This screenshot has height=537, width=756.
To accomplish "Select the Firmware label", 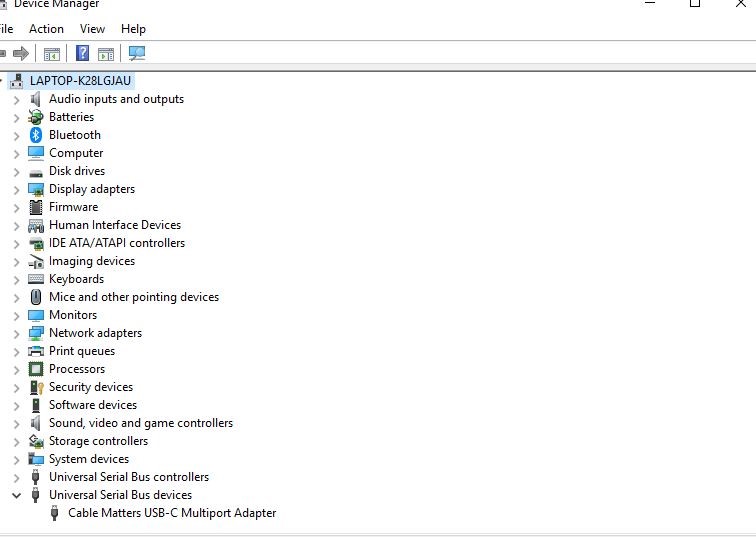I will [x=73, y=207].
